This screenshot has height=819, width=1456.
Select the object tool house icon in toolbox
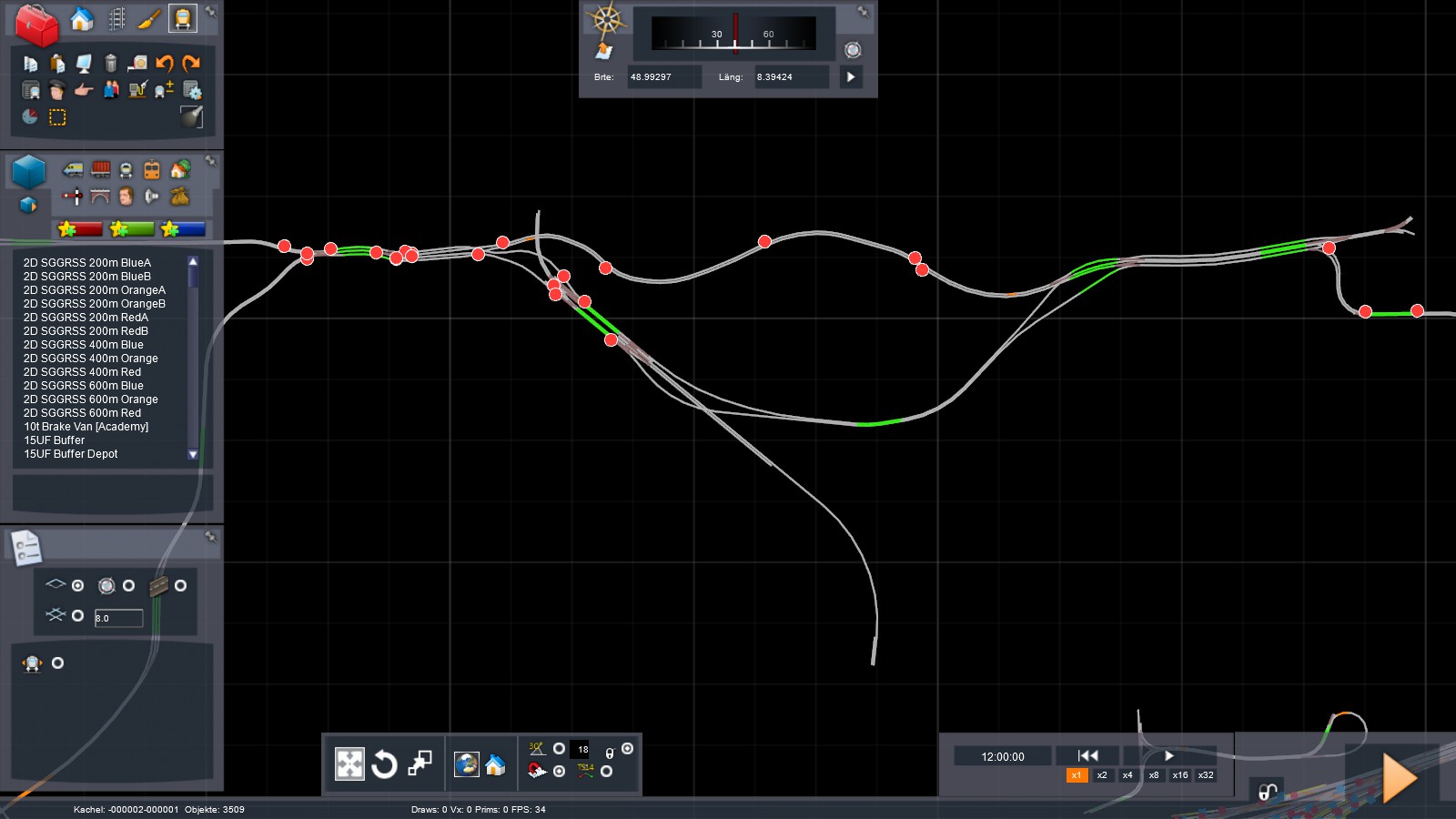[x=82, y=18]
